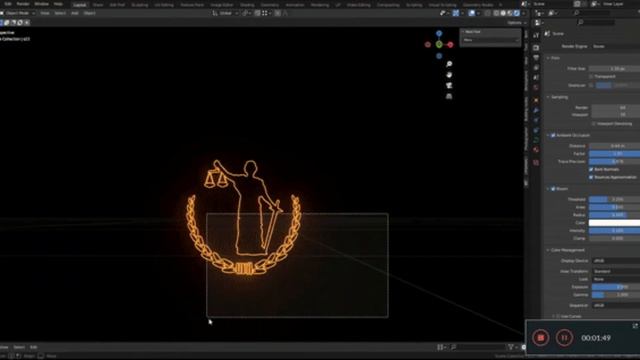This screenshot has height=360, width=640.
Task: Toggle Overscan checkbox
Action: tap(591, 85)
